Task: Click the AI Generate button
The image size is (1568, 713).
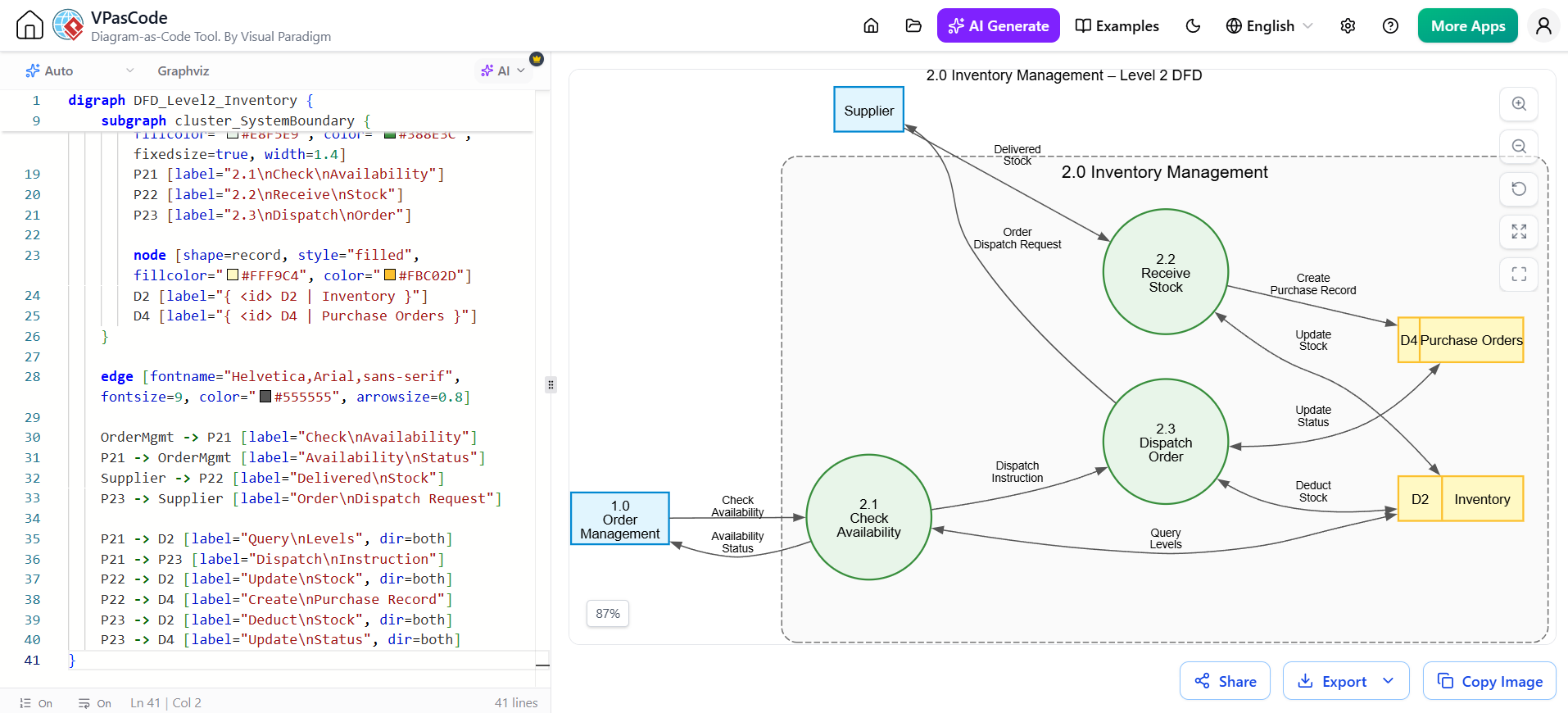Action: click(x=998, y=25)
